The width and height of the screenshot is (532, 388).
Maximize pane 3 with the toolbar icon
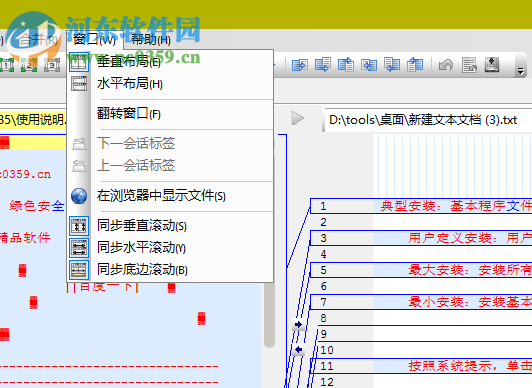tap(52, 64)
